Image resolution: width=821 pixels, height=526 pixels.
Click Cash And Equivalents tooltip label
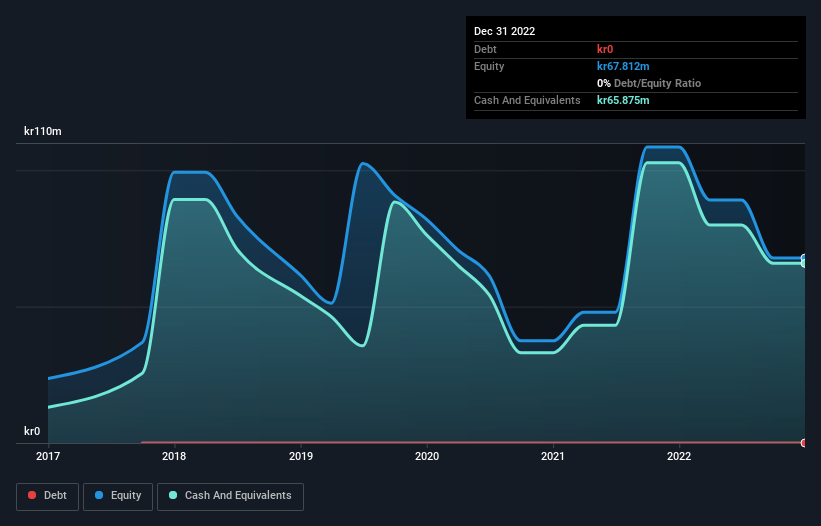coord(527,100)
